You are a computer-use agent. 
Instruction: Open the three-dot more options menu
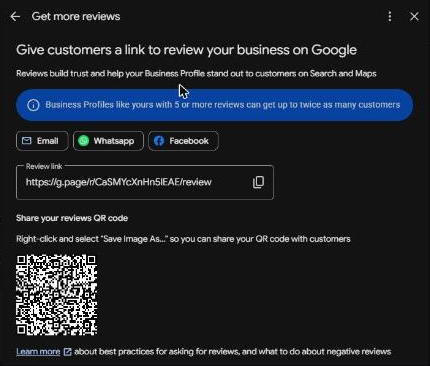[390, 16]
